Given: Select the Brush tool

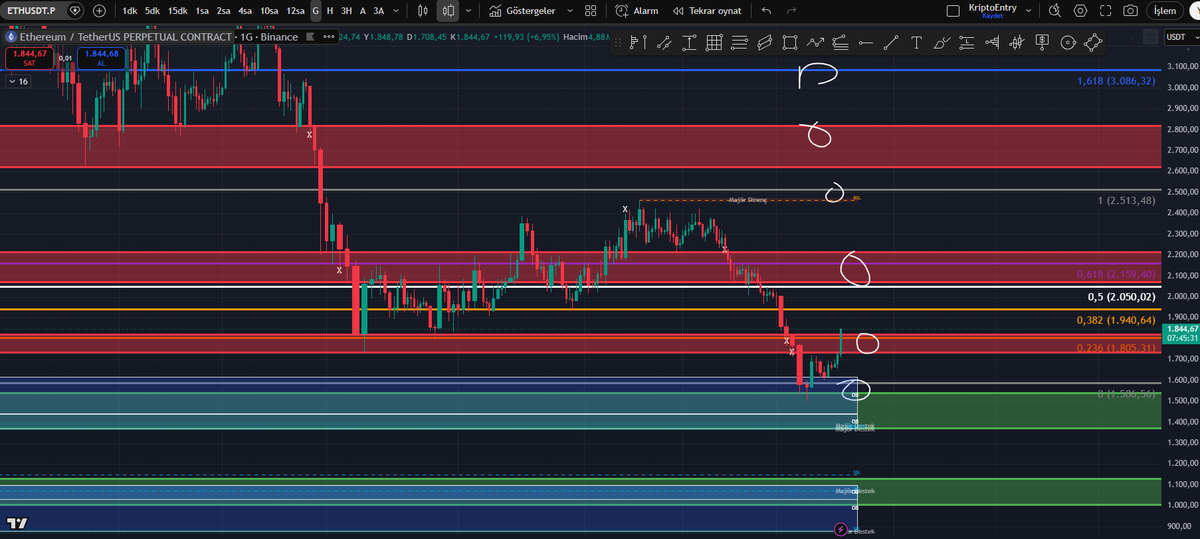Looking at the screenshot, I should [941, 43].
